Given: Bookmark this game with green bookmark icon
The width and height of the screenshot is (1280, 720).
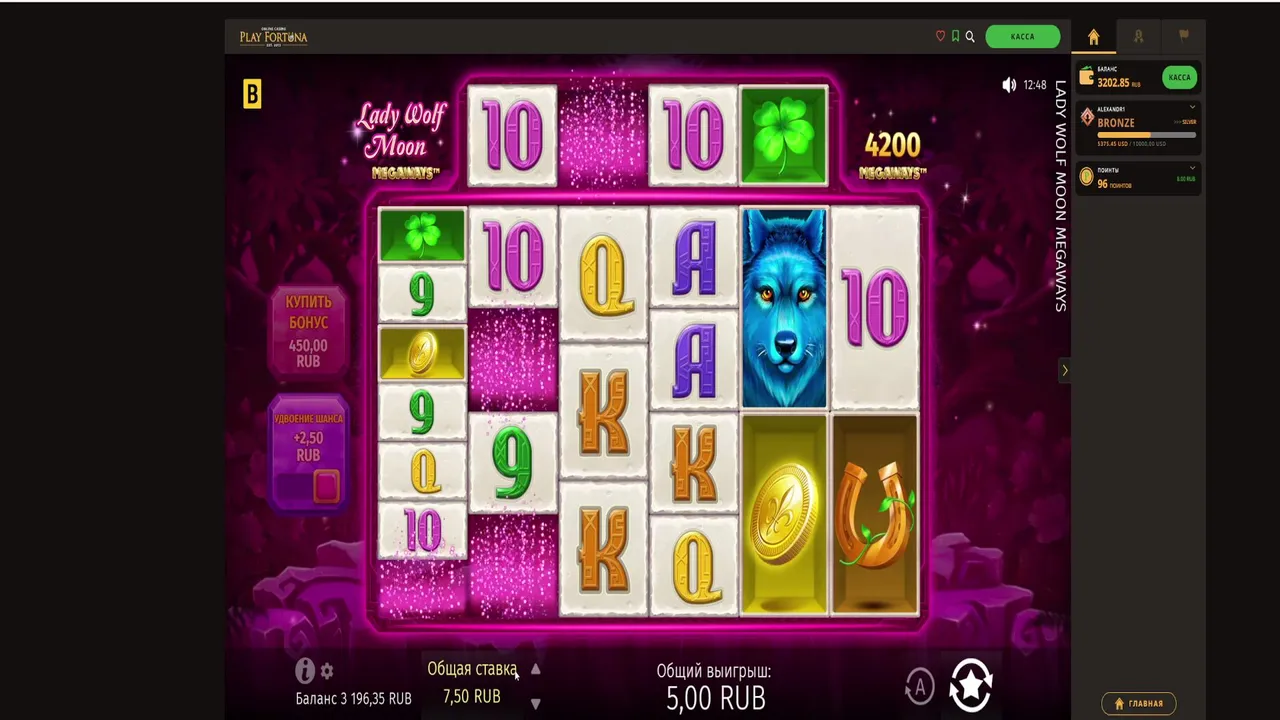Looking at the screenshot, I should (x=955, y=37).
